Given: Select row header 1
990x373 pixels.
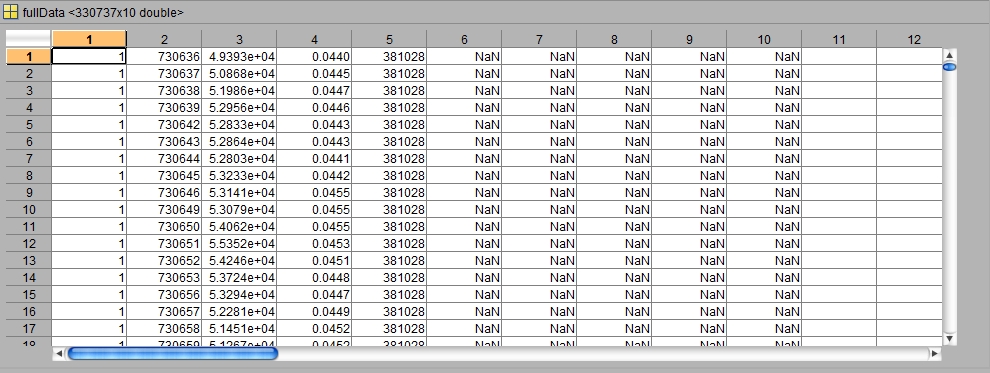Looking at the screenshot, I should 29,57.
